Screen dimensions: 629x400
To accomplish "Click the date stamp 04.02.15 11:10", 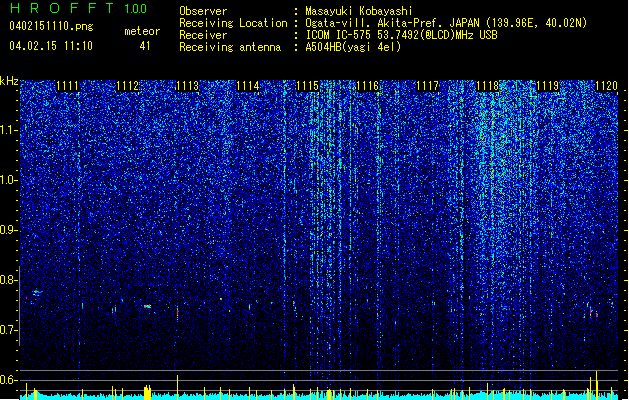I will [51, 46].
